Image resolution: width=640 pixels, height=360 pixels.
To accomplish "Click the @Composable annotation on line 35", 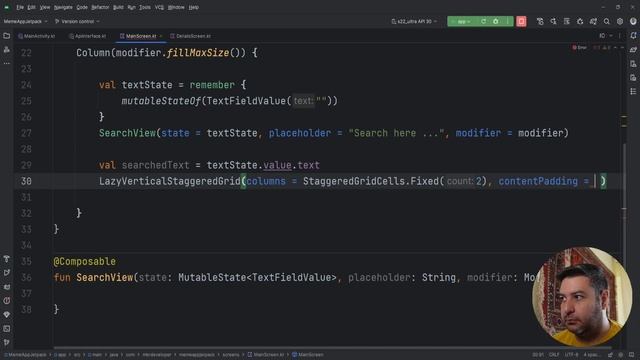I will point(84,262).
